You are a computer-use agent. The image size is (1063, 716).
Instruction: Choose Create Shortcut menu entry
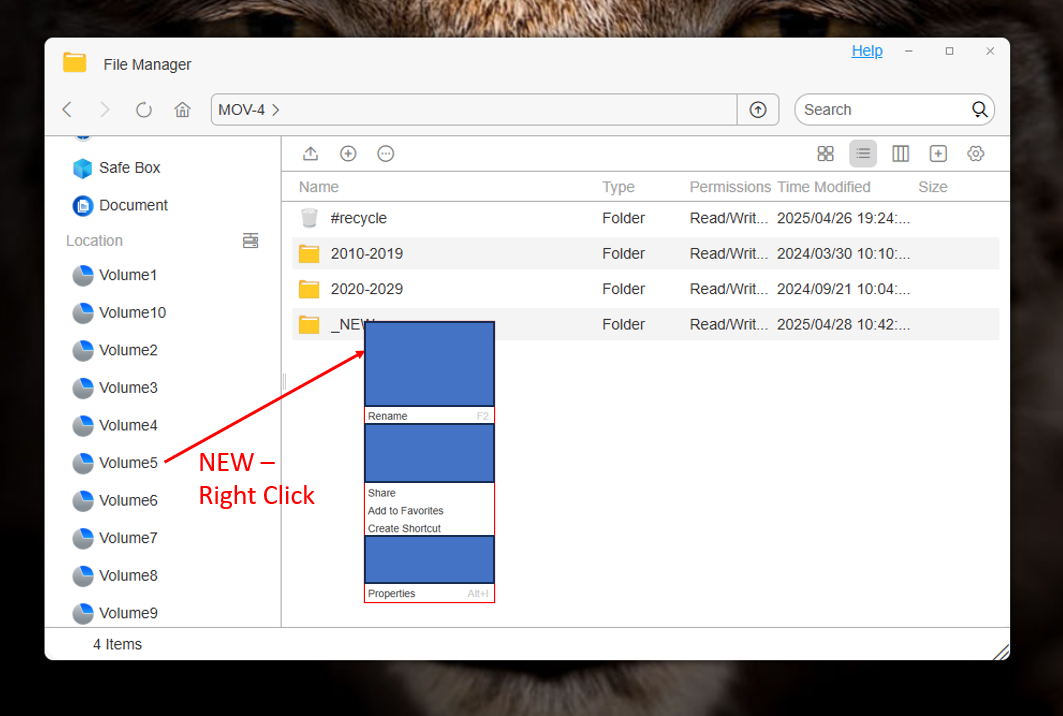click(x=429, y=528)
